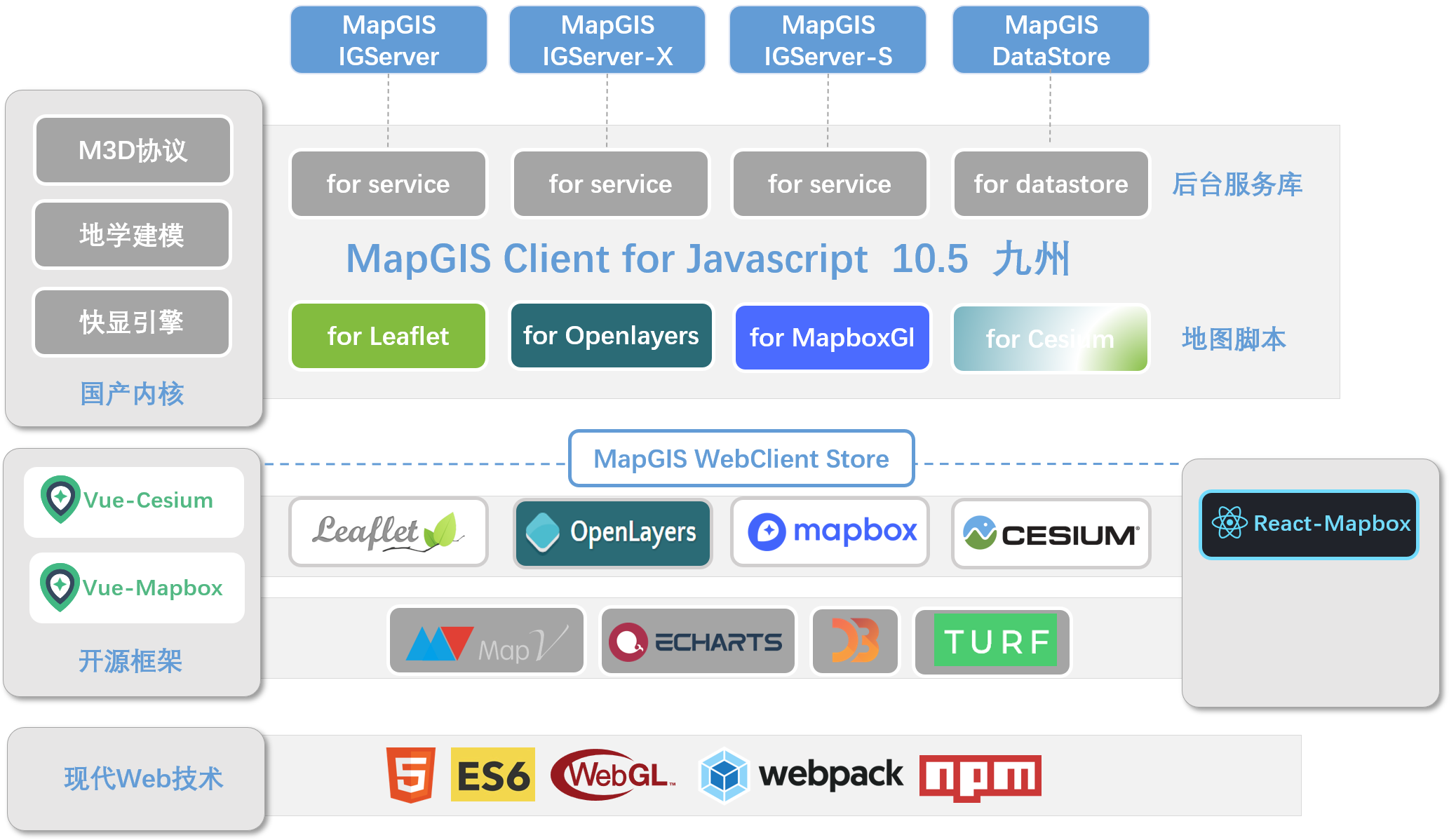Click the red npm logo
This screenshot has width=1449, height=840.
(x=980, y=777)
